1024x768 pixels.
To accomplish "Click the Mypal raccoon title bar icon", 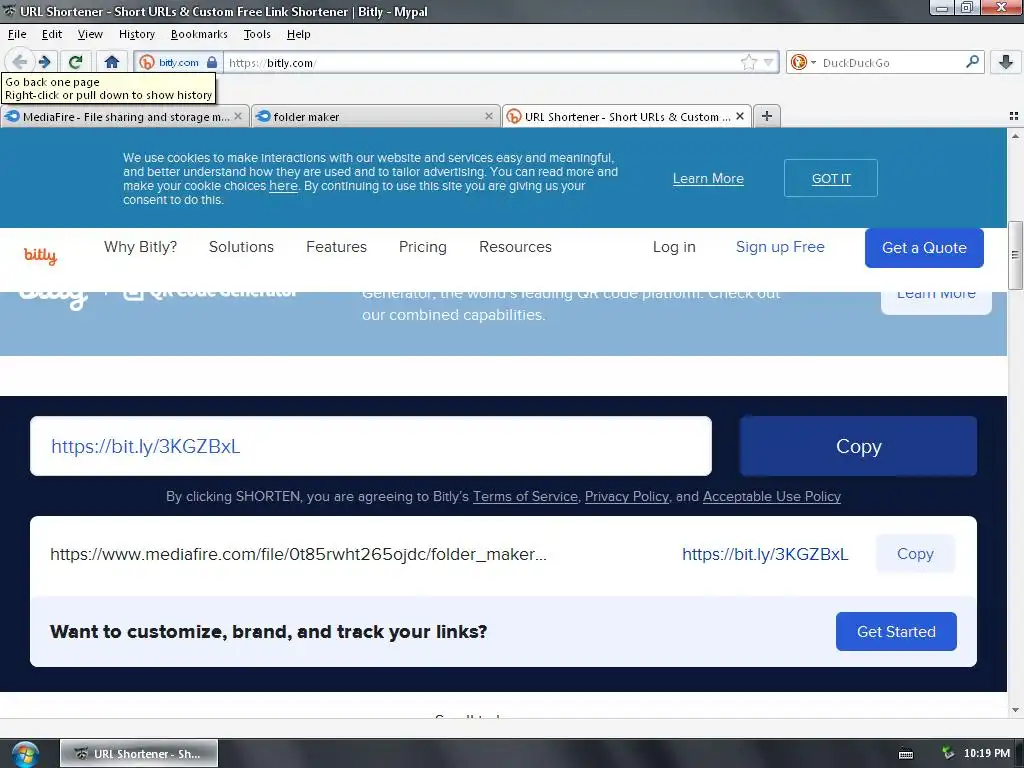I will (x=9, y=11).
